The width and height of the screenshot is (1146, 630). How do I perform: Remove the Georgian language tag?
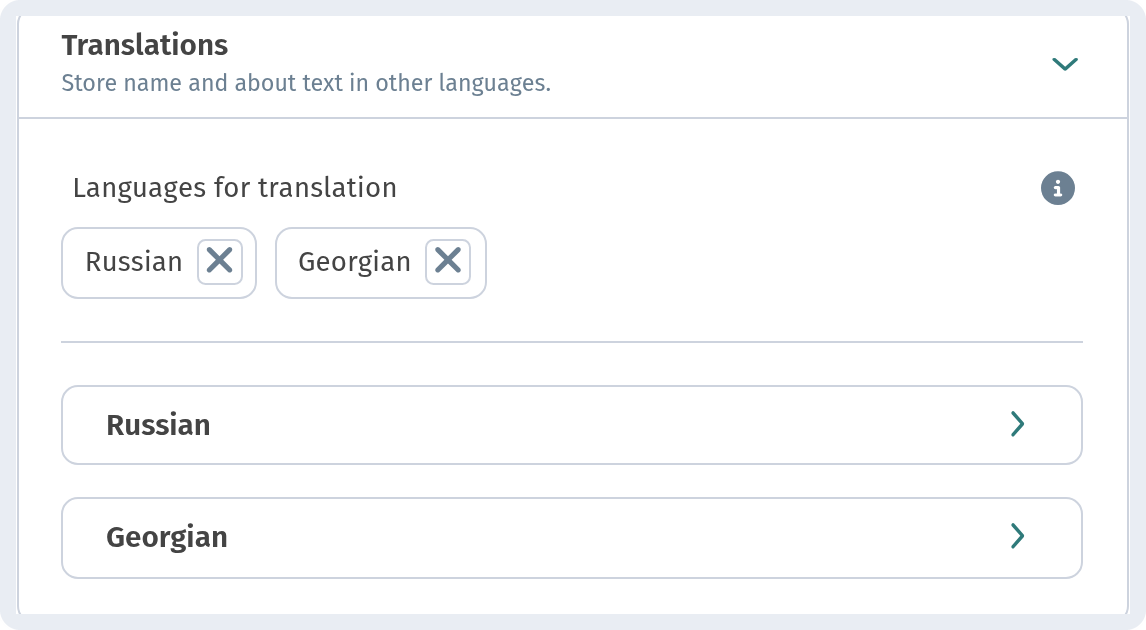pos(448,261)
